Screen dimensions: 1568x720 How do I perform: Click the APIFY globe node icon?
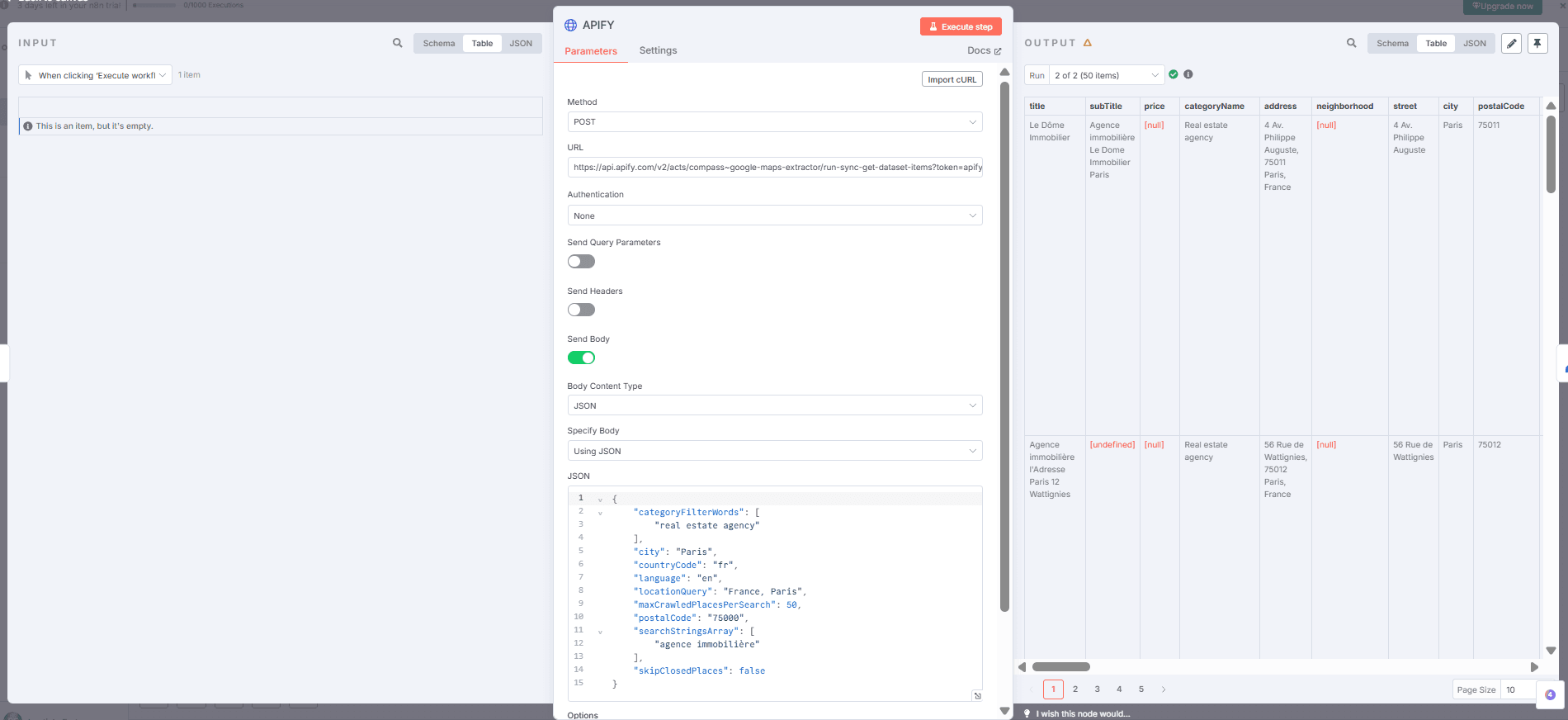(571, 25)
